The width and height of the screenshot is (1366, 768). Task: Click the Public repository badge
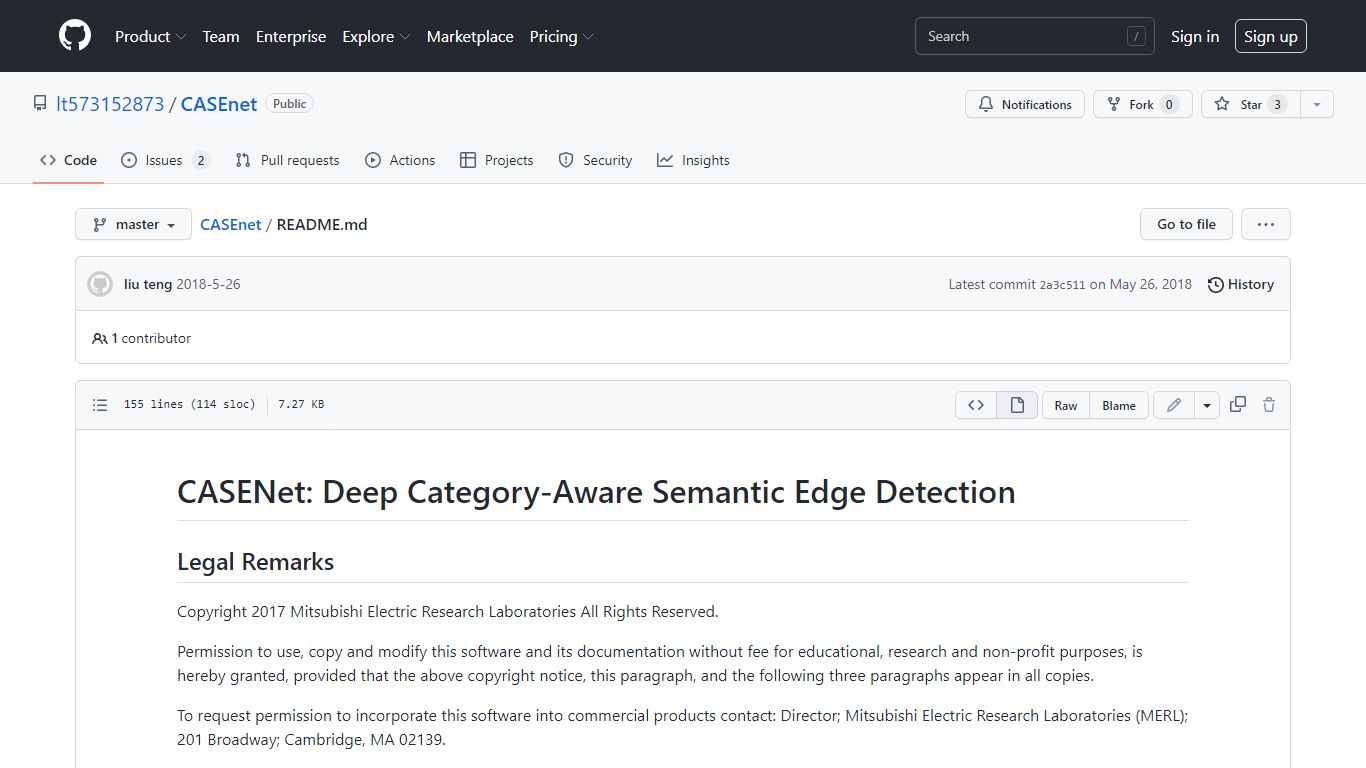289,103
